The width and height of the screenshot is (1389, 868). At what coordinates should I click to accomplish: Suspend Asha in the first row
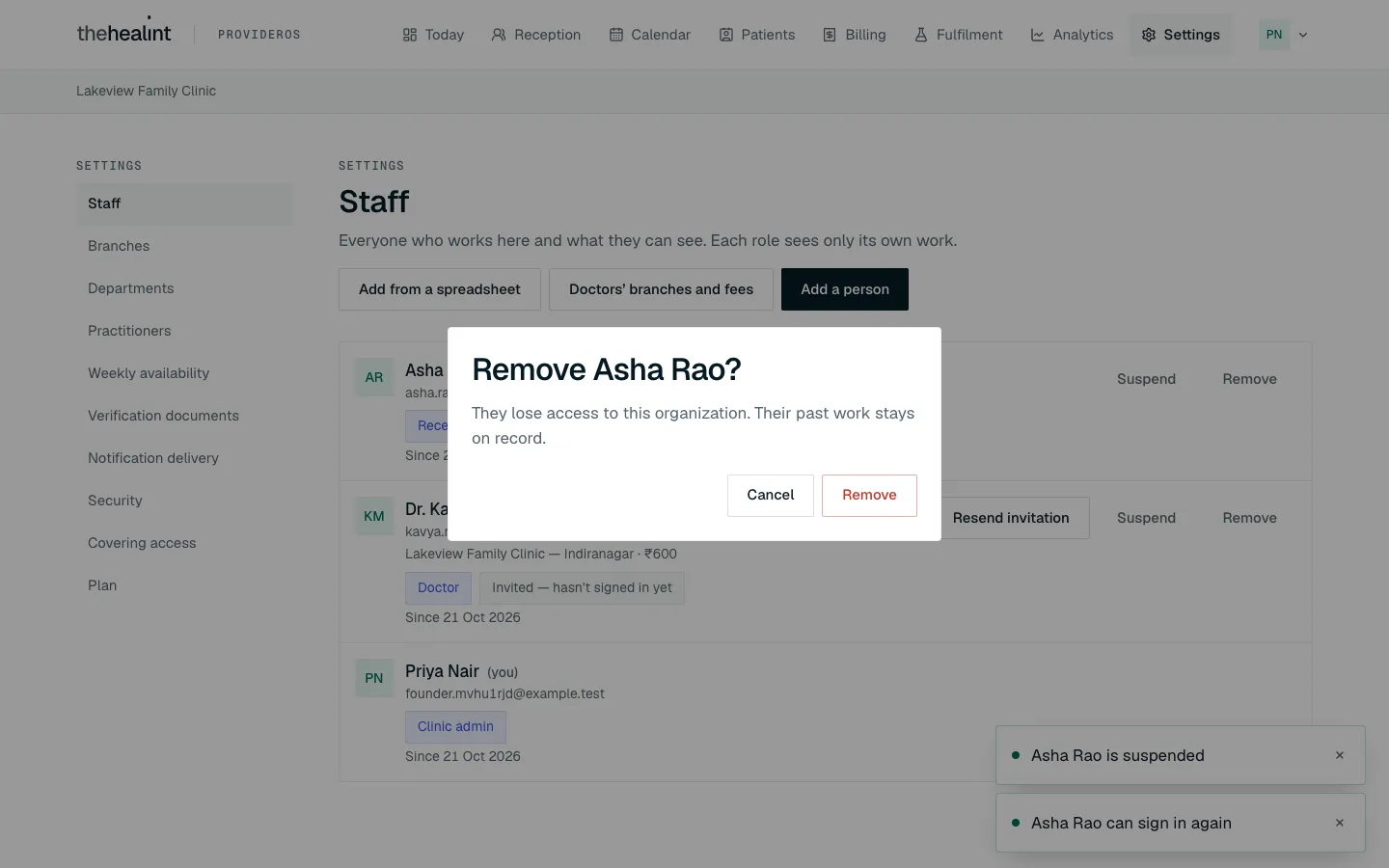click(x=1146, y=379)
